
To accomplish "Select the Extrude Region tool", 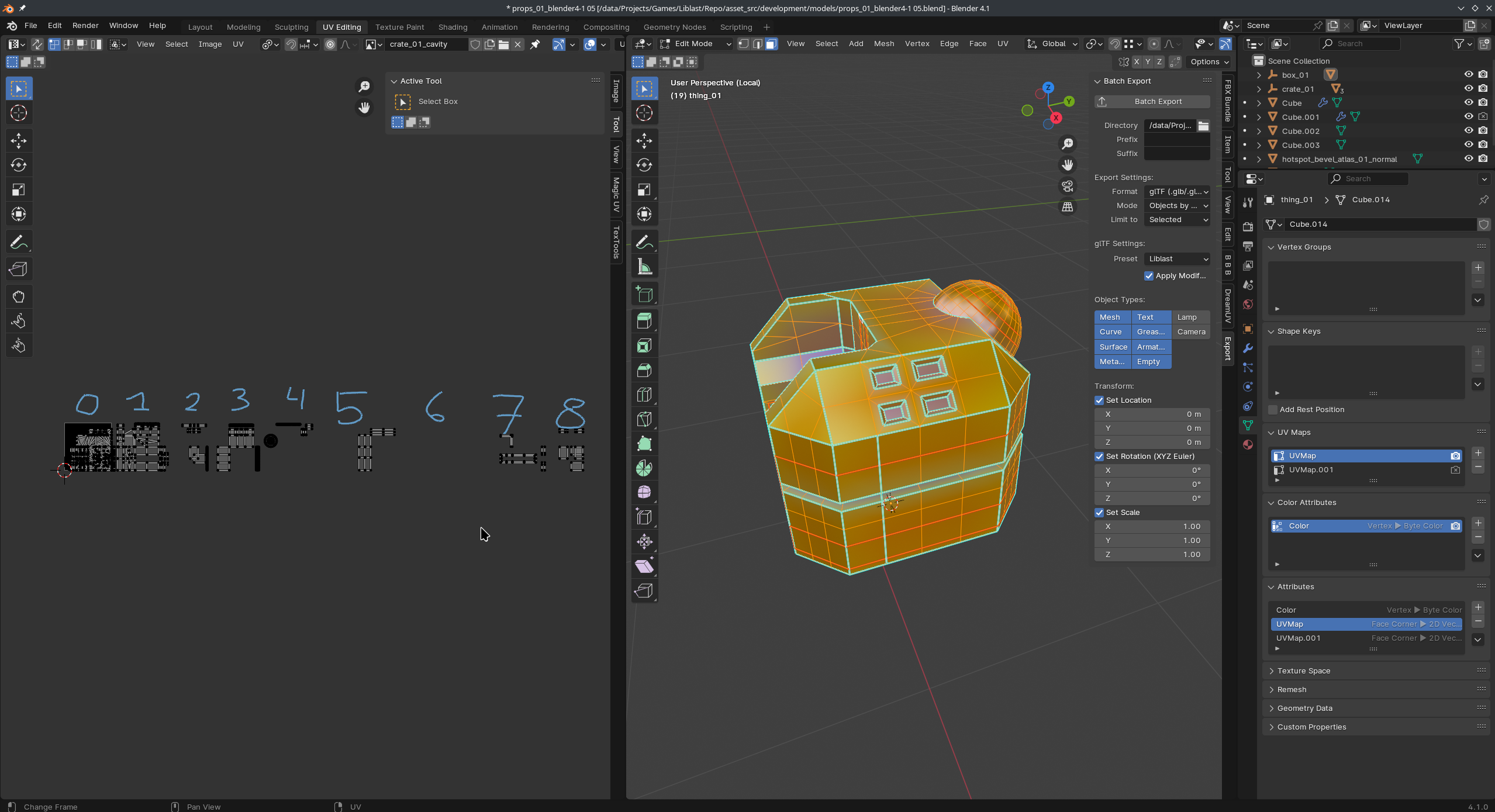I will point(644,320).
